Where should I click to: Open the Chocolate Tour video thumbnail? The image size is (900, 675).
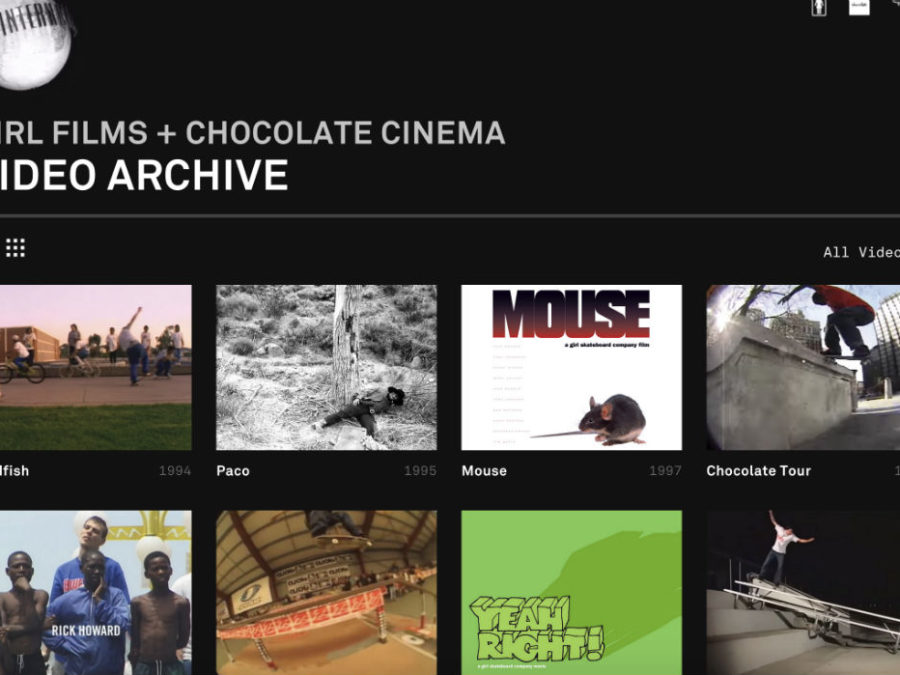803,367
